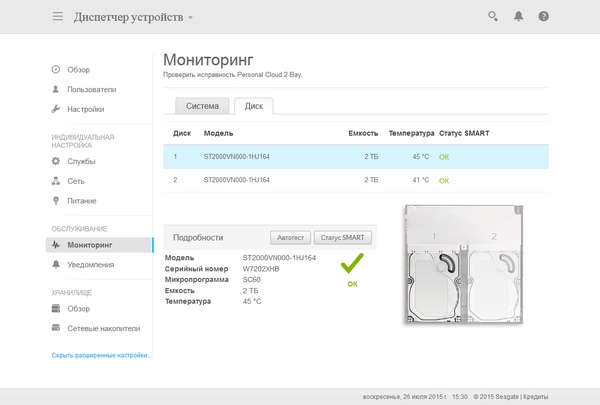Image resolution: width=600 pixels, height=405 pixels.
Task: Open Сеть in the sidebar
Action: point(76,181)
